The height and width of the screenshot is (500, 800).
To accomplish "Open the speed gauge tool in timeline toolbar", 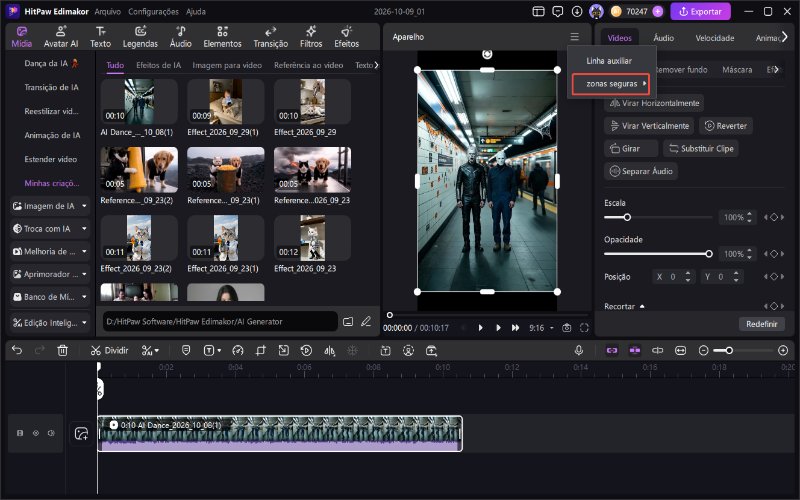I will coord(238,351).
